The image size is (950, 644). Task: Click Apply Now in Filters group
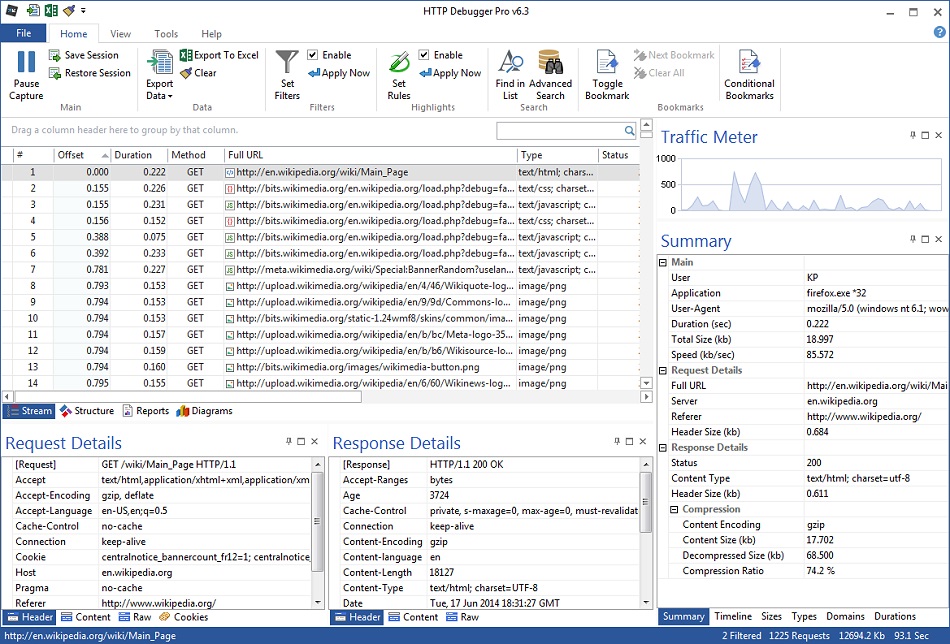[339, 73]
